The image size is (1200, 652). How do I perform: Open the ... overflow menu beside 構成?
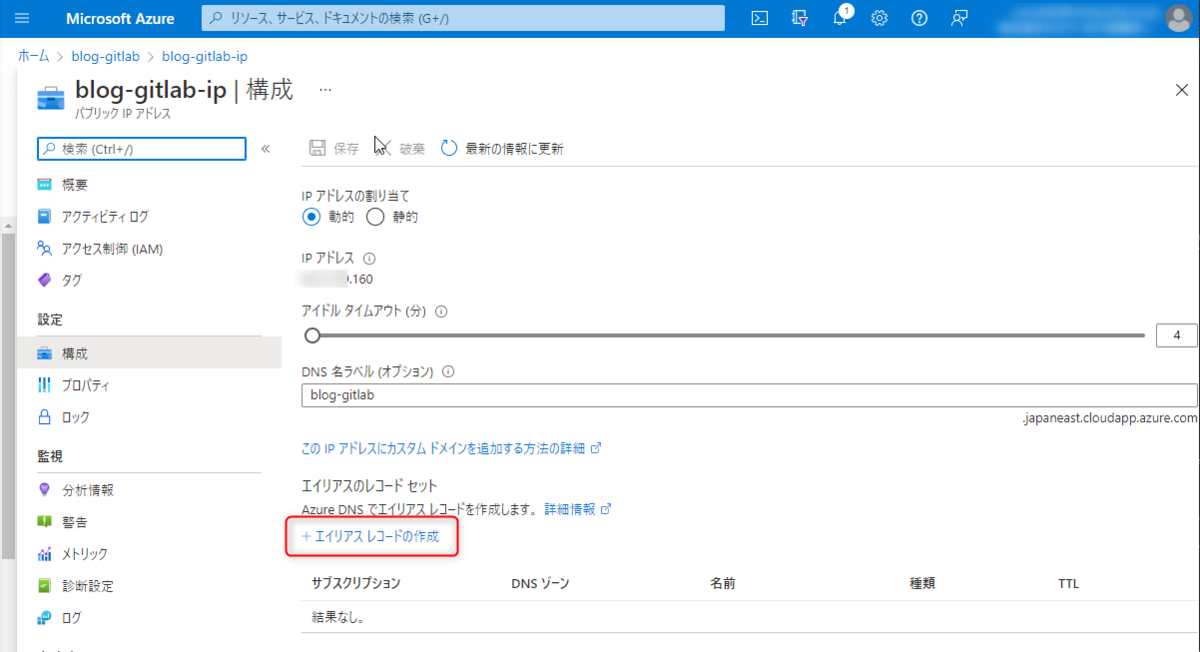click(323, 89)
